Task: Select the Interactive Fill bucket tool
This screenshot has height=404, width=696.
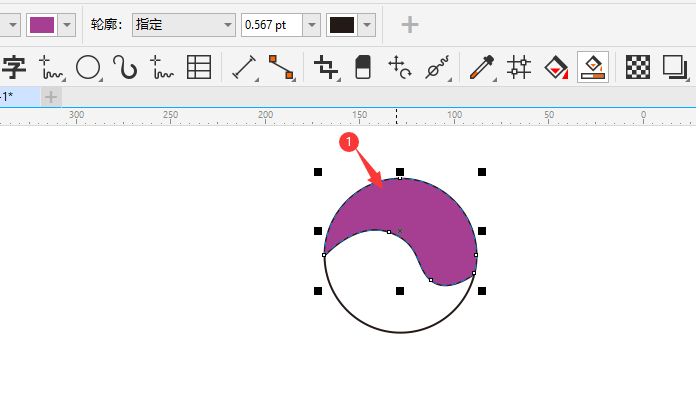Action: tap(556, 67)
